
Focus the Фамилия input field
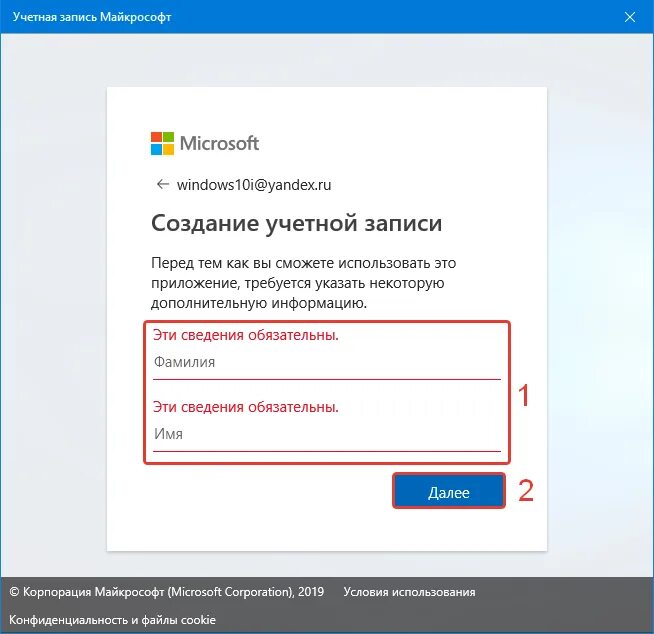point(327,362)
